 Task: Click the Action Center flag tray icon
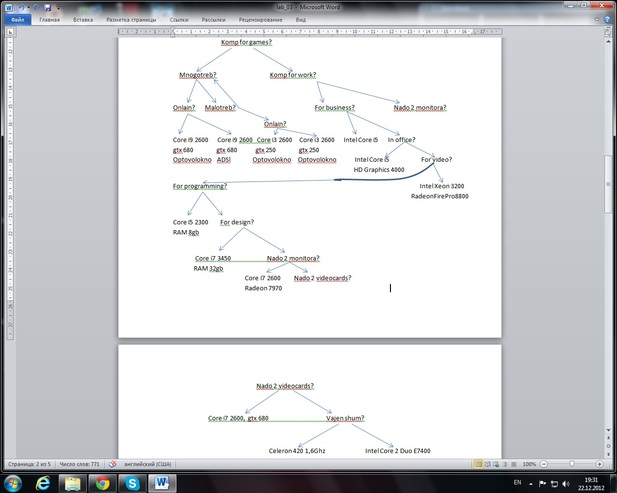pyautogui.click(x=542, y=484)
